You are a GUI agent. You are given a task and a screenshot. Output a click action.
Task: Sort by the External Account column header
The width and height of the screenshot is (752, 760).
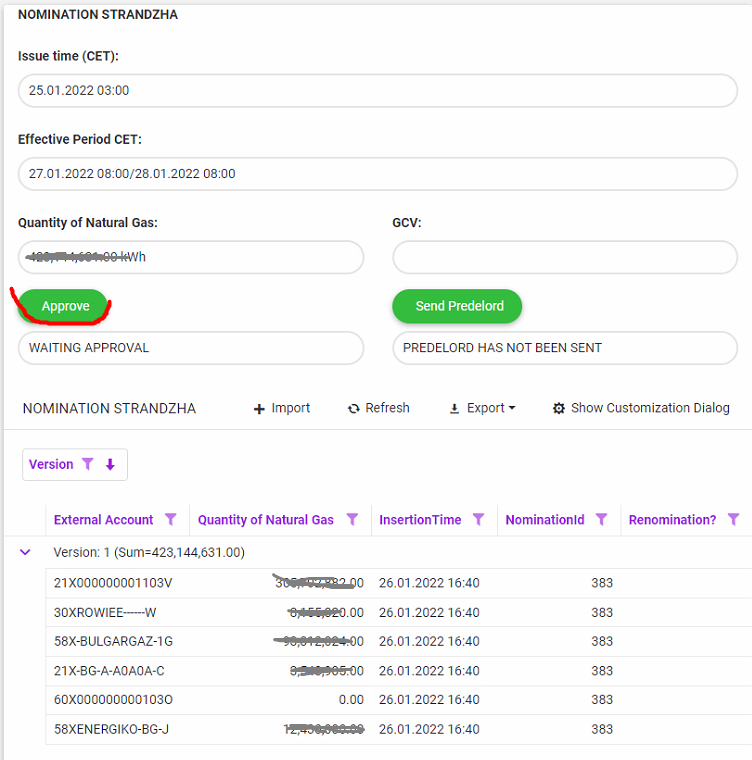104,519
